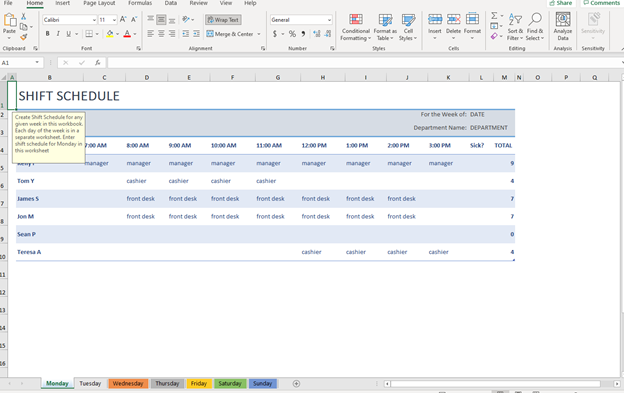Click the Fill down icon
Image resolution: width=624 pixels, height=394 pixels.
[494, 26]
